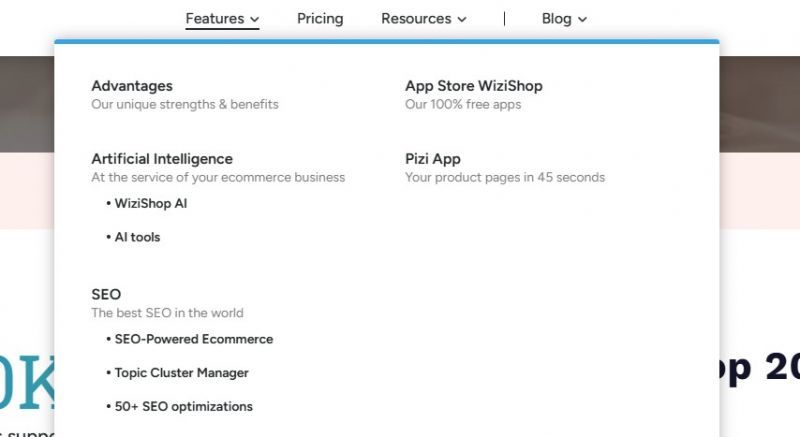Visit App Store WiziShop

474,86
